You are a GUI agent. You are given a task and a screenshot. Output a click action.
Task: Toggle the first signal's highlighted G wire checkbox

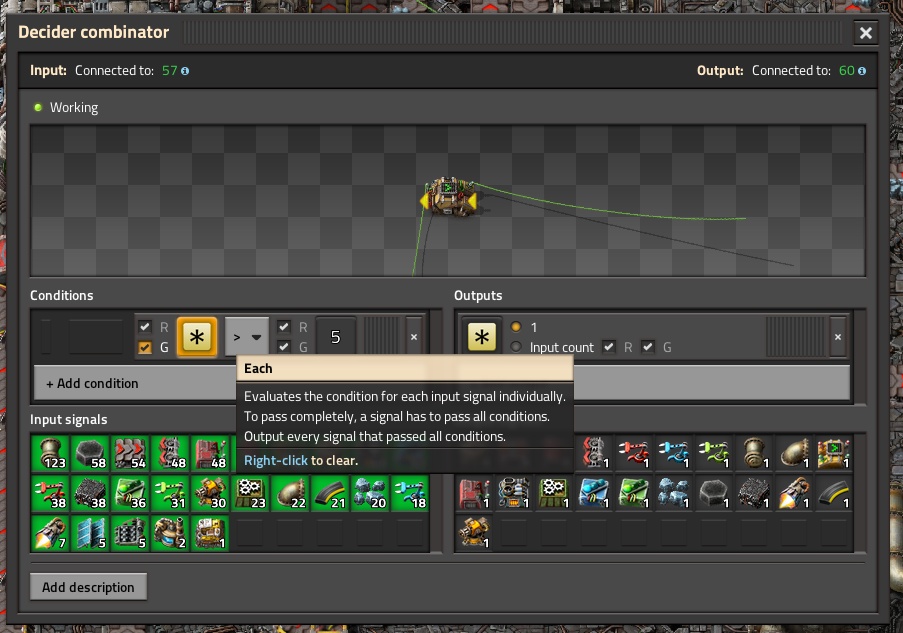[145, 347]
